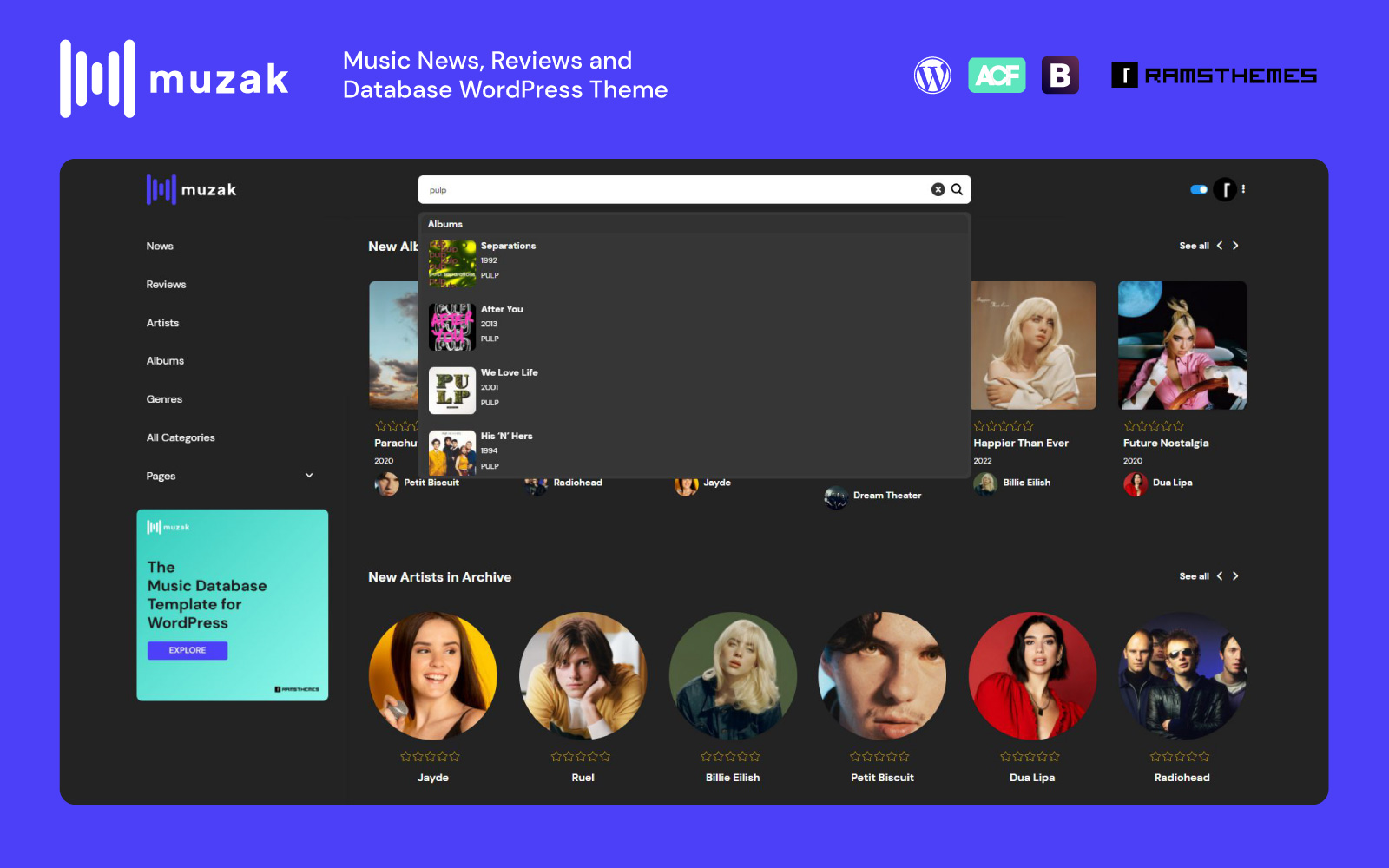
Task: Select the We Love Life search result
Action: 694,390
